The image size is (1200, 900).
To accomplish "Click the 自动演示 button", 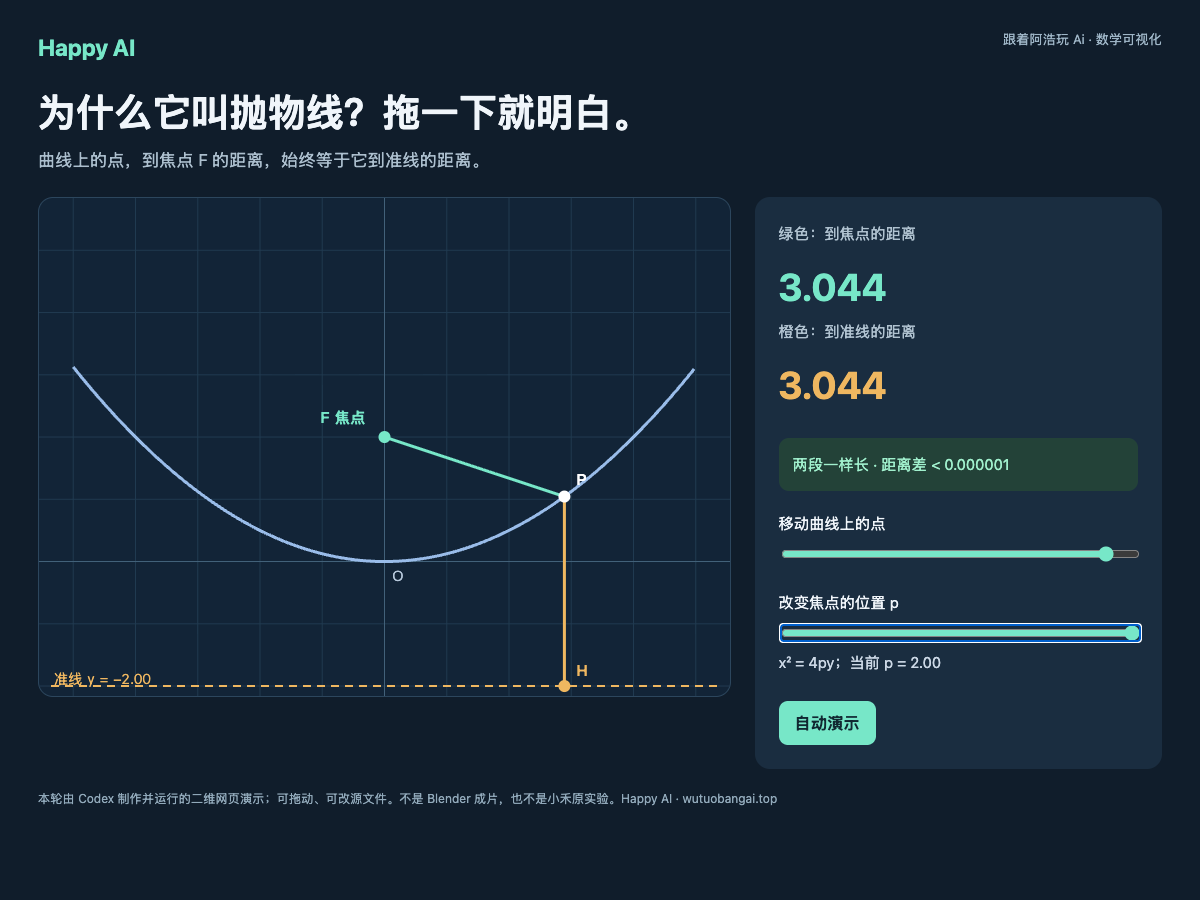I will point(827,723).
